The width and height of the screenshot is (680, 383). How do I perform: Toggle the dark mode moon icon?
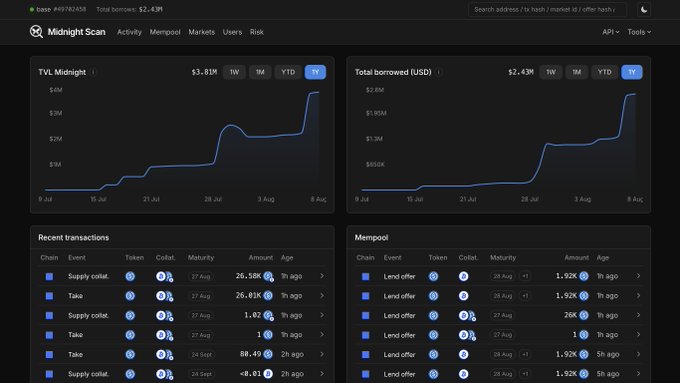644,10
